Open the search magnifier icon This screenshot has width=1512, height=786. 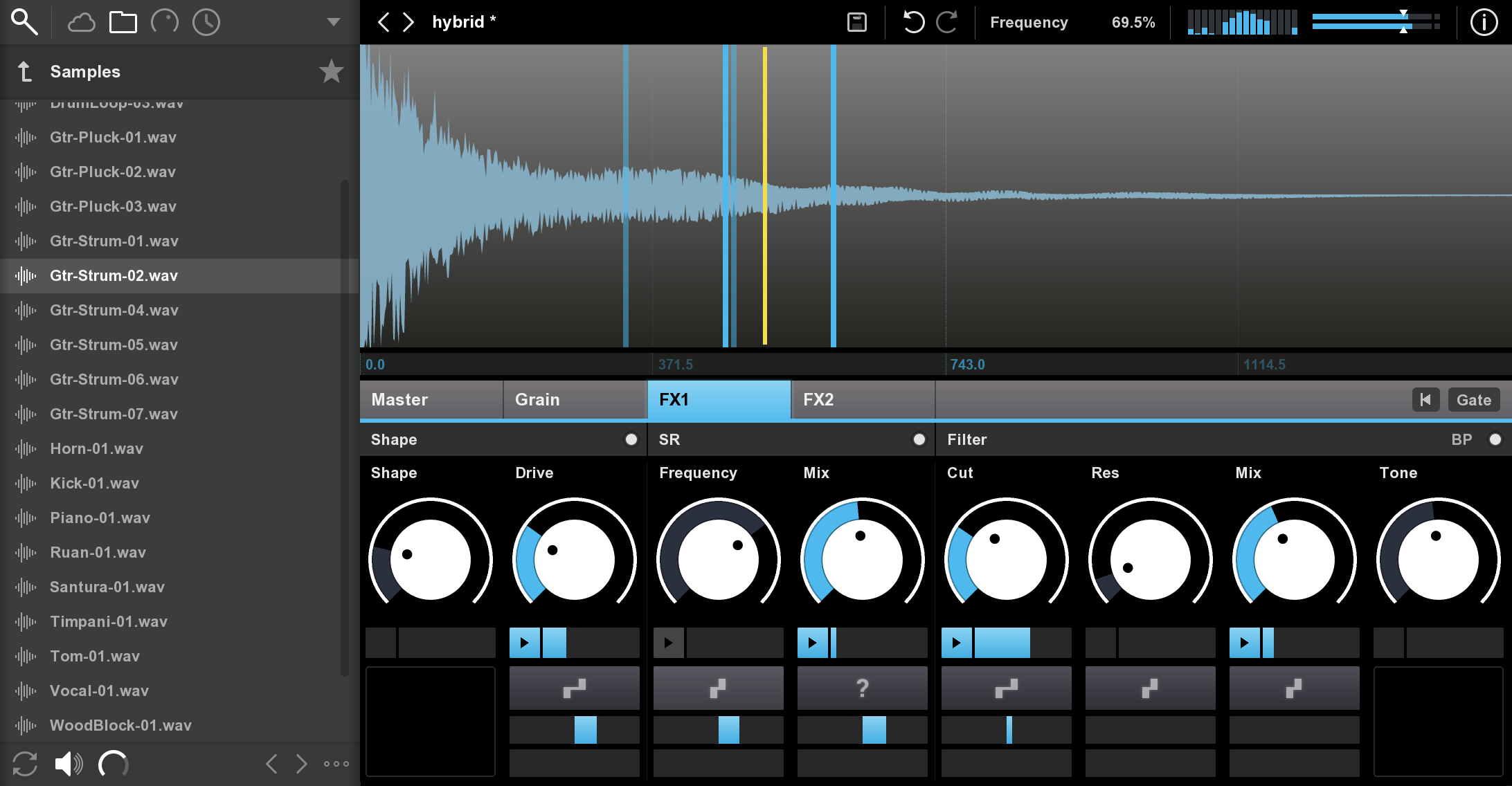pos(24,22)
